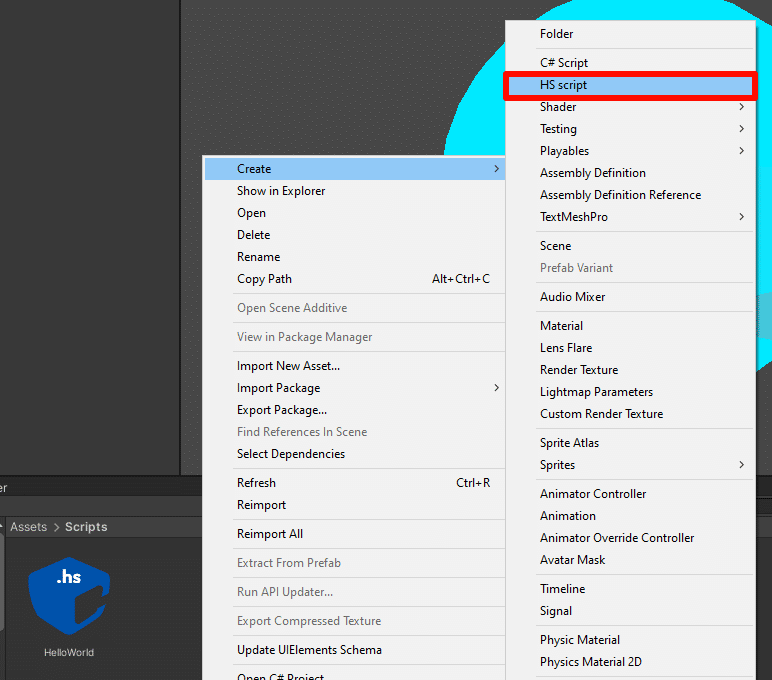Choose Reimport All
The image size is (772, 680).
[354, 534]
